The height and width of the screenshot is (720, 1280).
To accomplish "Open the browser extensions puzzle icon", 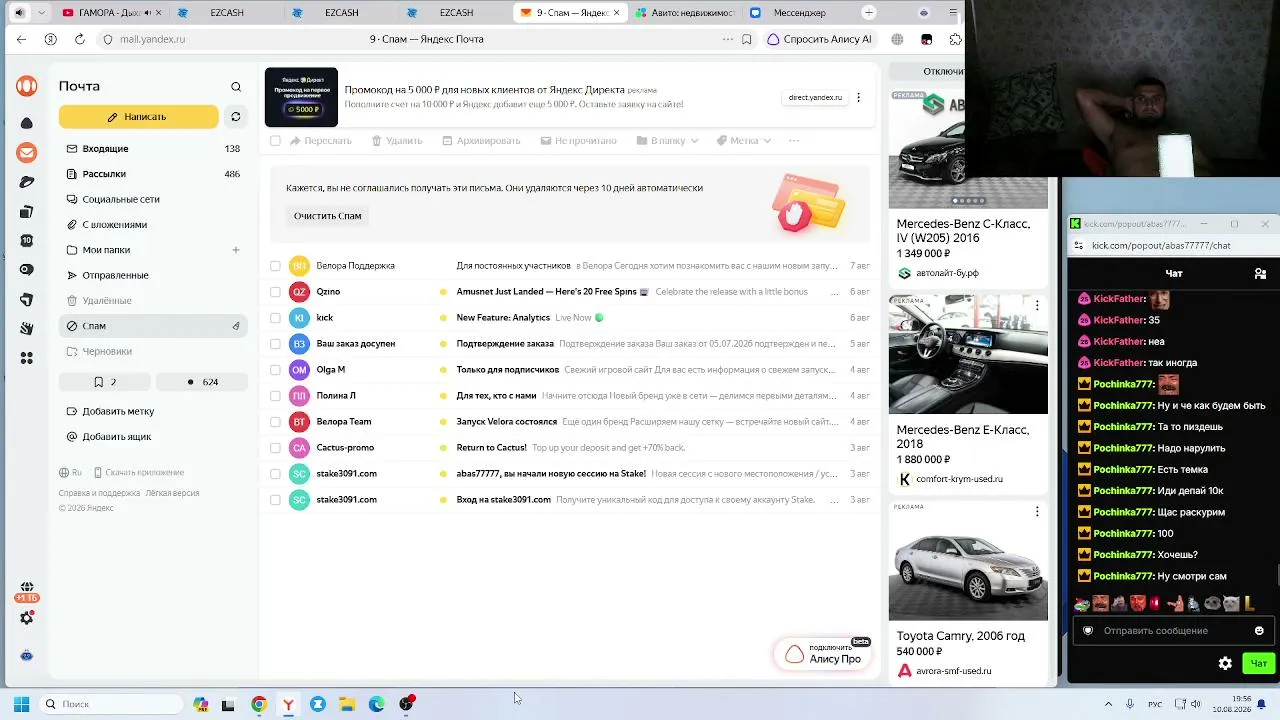I will (956, 39).
